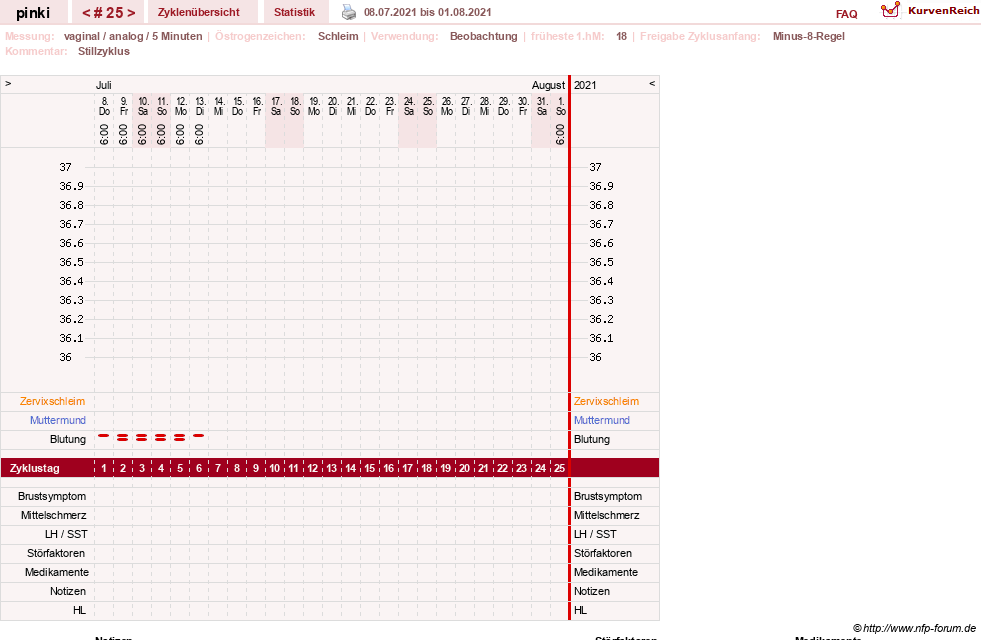Viewport: 981px width, 640px height.
Task: Click the date header 24. Sa
Action: tap(409, 106)
